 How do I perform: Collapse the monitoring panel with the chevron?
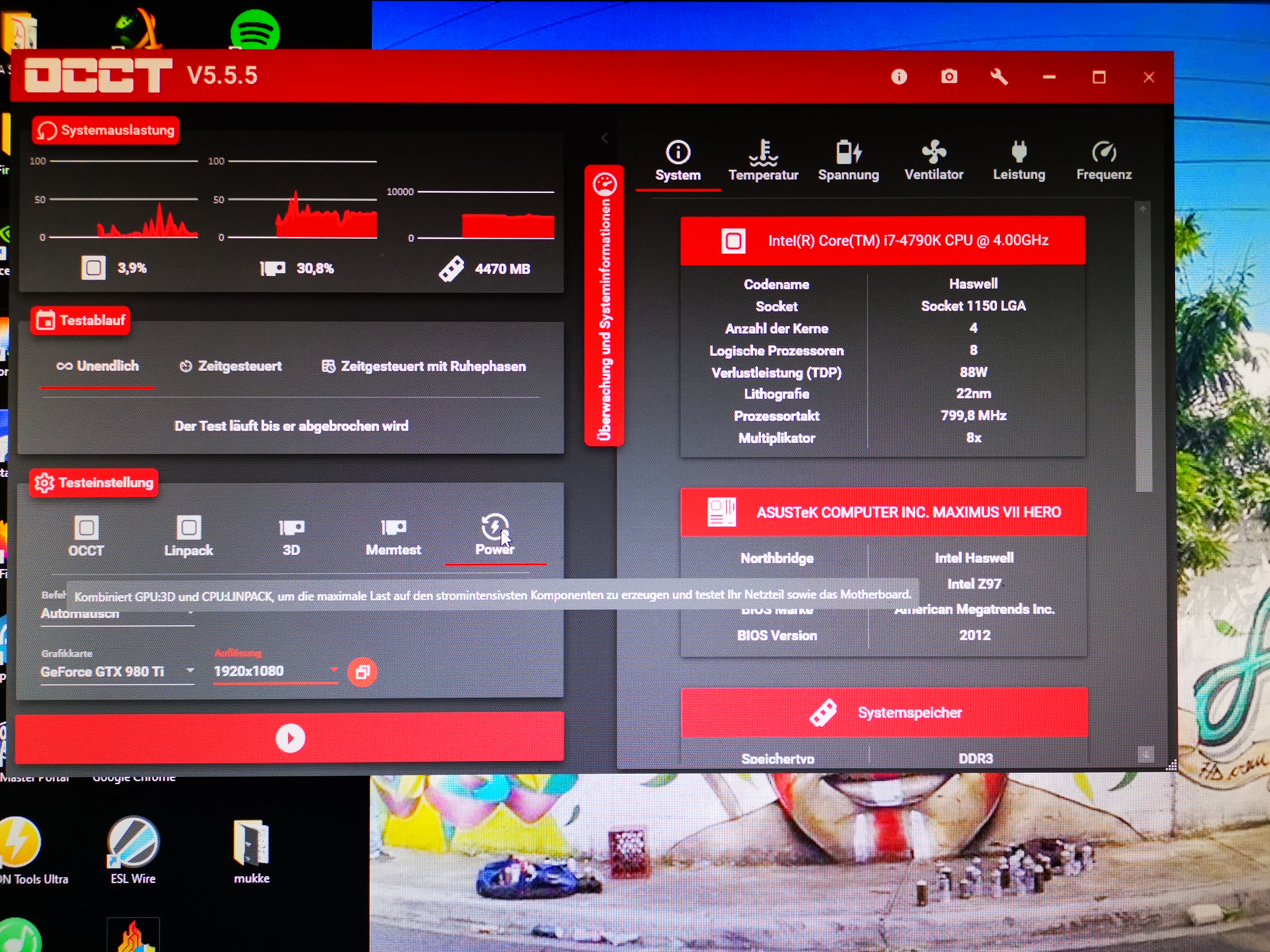click(x=605, y=138)
